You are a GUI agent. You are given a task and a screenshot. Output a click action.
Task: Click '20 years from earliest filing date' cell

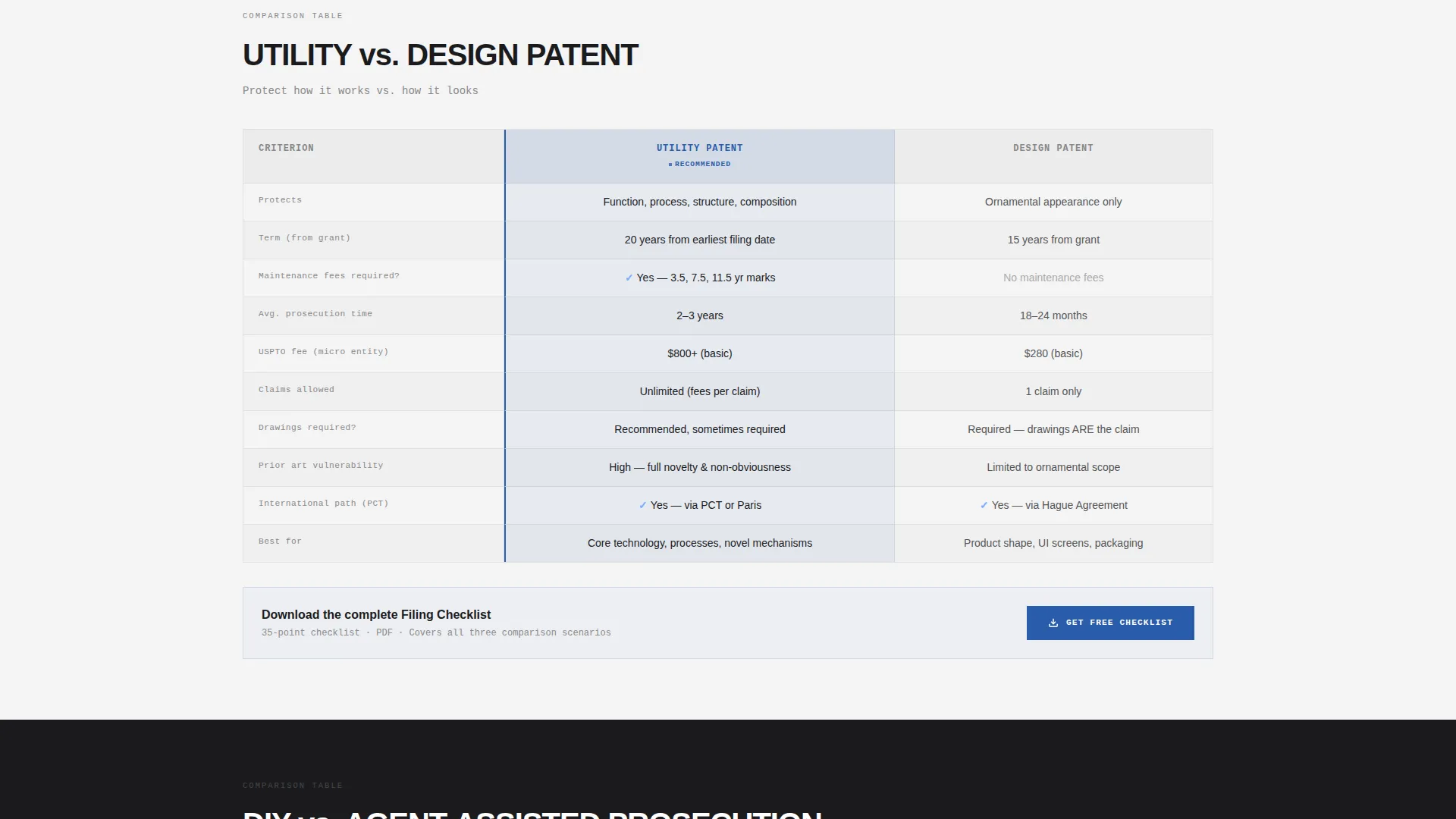pyautogui.click(x=699, y=240)
